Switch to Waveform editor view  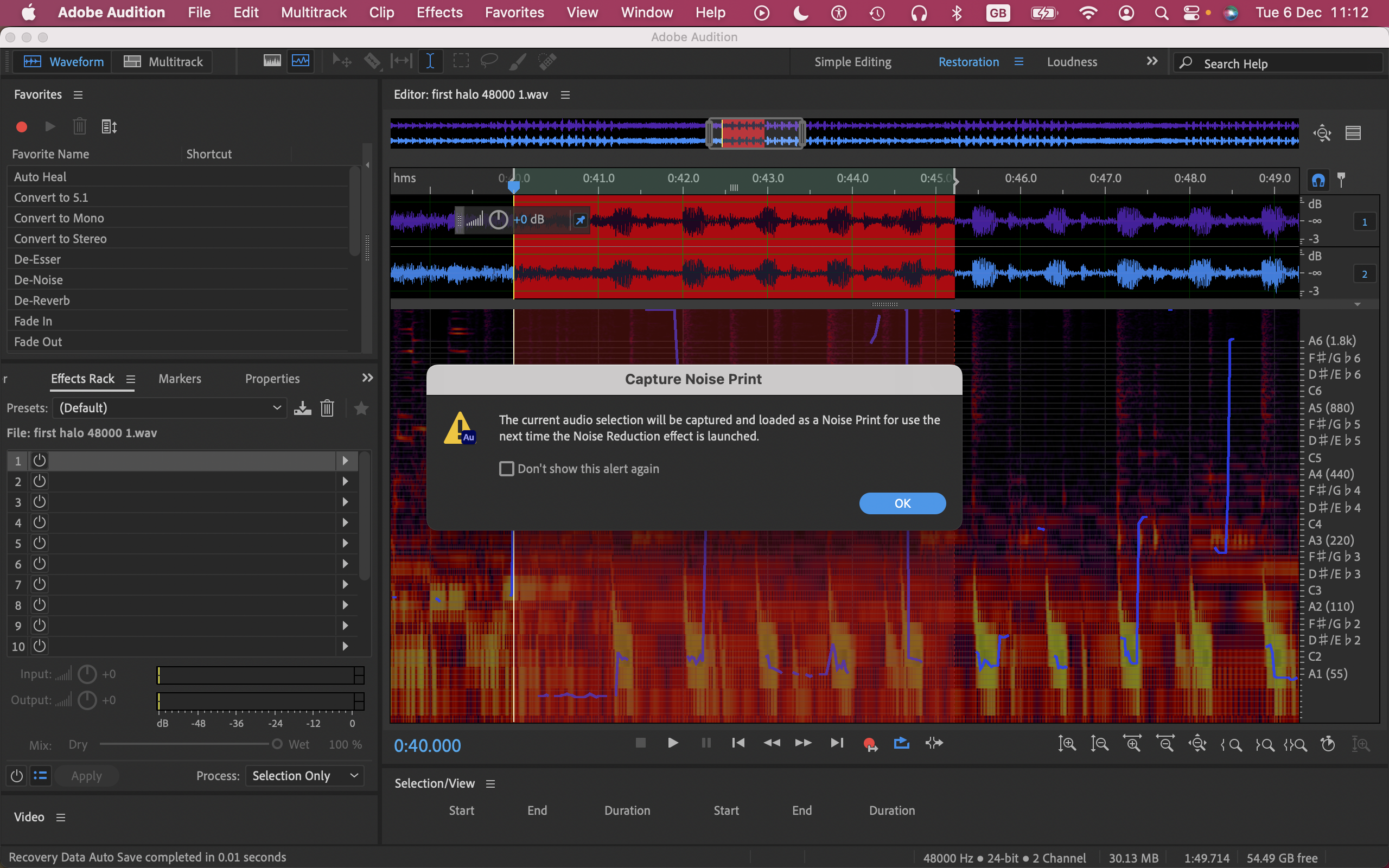pyautogui.click(x=63, y=61)
